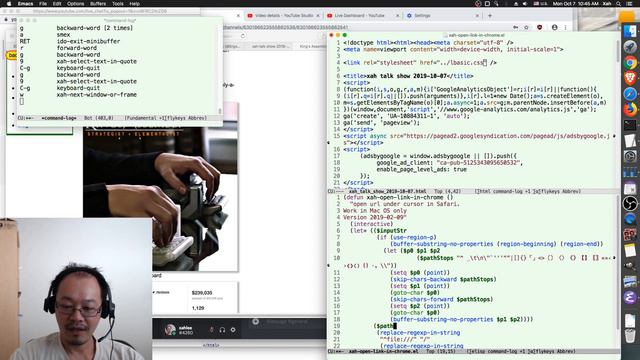Open Google Chrome from the Dock
Image resolution: width=640 pixels, height=360 pixels.
click(x=630, y=62)
